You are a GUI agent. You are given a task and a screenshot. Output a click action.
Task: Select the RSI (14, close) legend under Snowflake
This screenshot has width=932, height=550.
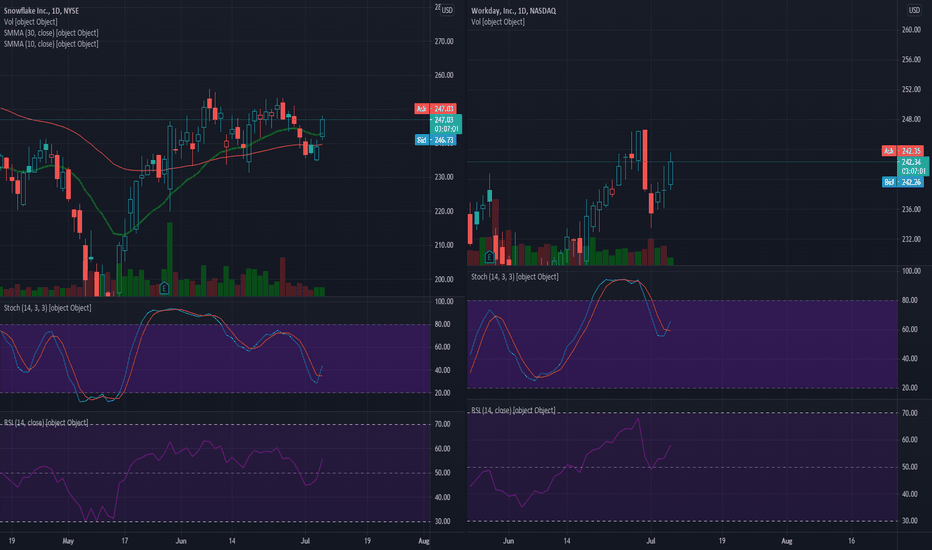click(46, 423)
